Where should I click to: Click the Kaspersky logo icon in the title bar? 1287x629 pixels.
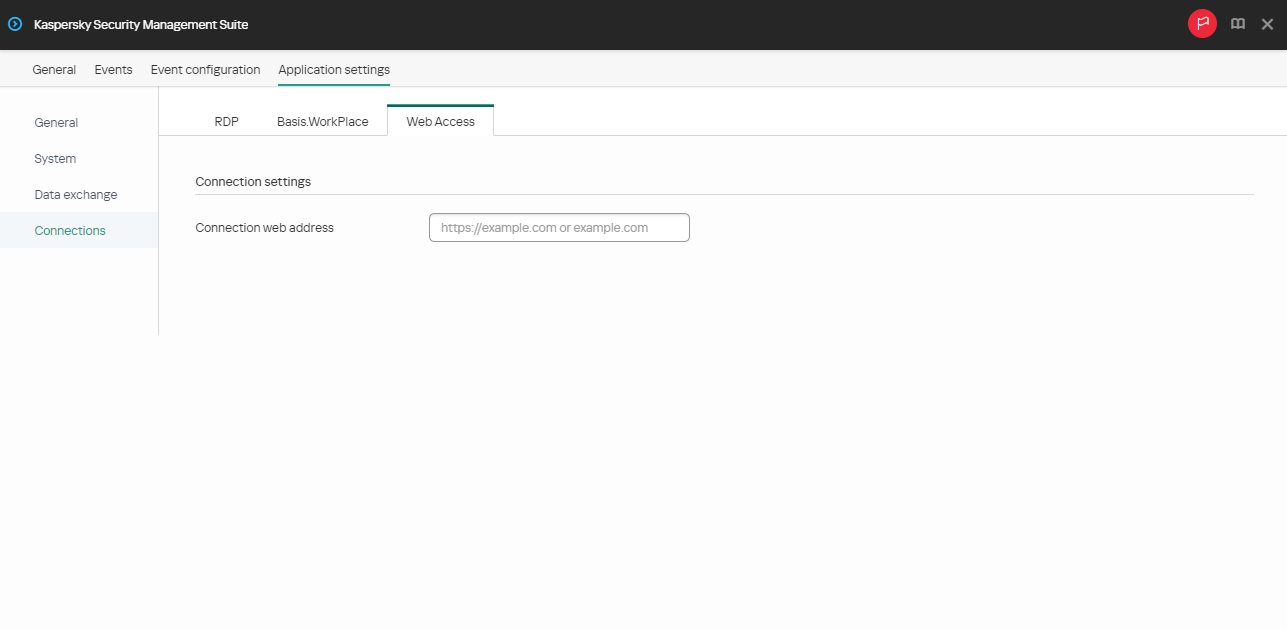tap(14, 24)
